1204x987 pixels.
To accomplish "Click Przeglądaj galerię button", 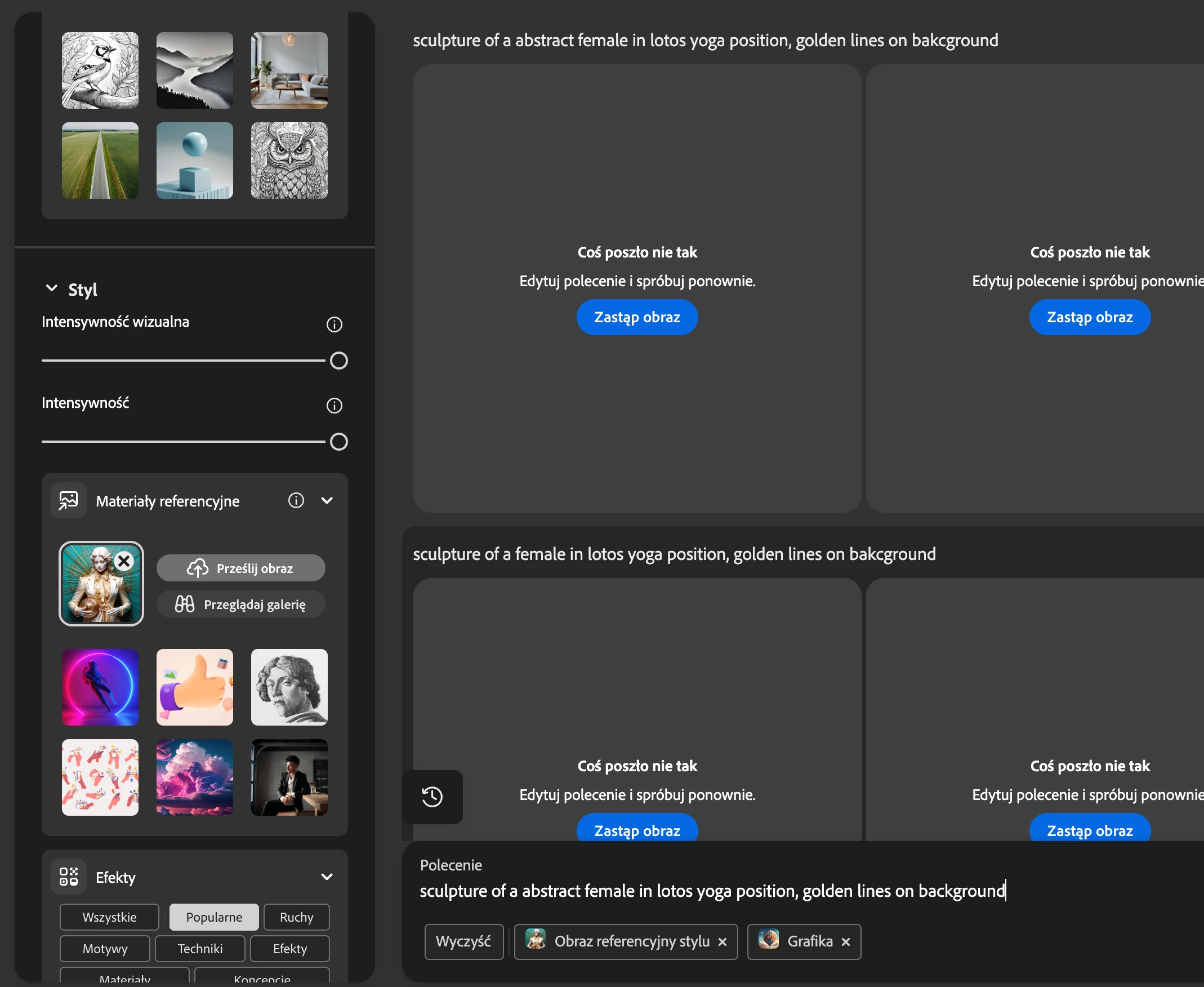I will click(240, 604).
